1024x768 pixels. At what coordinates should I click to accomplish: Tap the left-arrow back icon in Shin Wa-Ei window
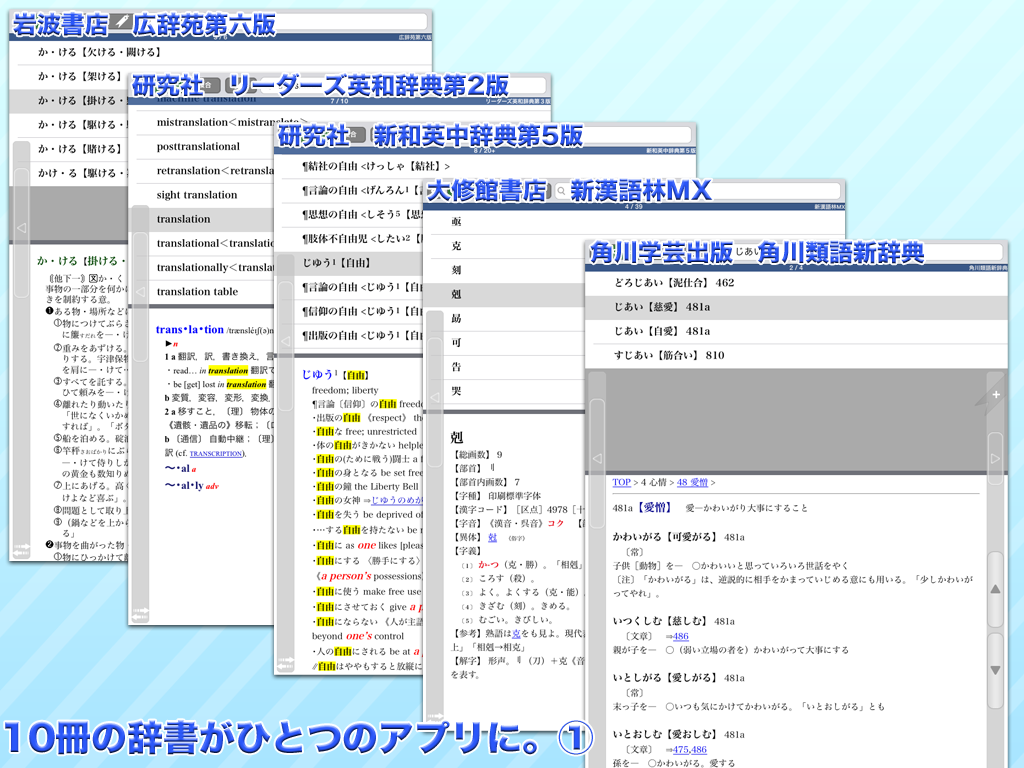(285, 341)
